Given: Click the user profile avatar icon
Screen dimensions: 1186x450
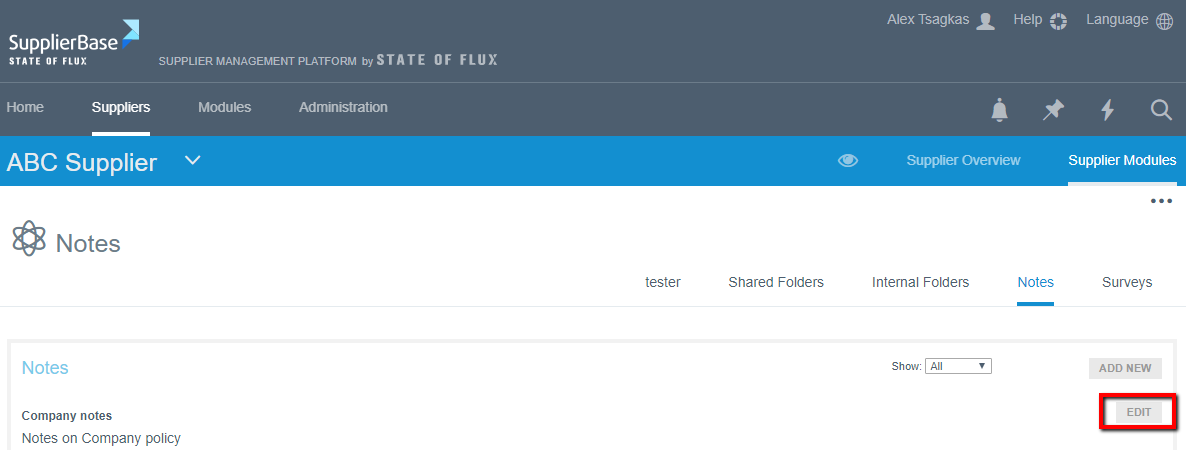Looking at the screenshot, I should (985, 21).
